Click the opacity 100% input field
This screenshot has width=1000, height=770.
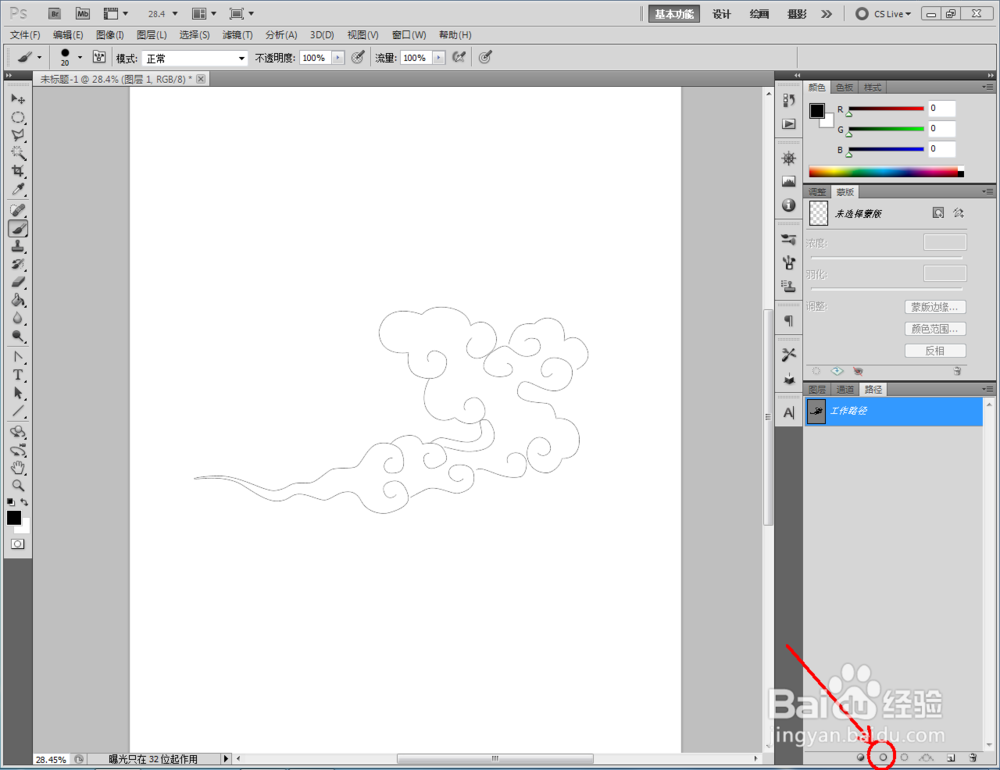click(315, 57)
